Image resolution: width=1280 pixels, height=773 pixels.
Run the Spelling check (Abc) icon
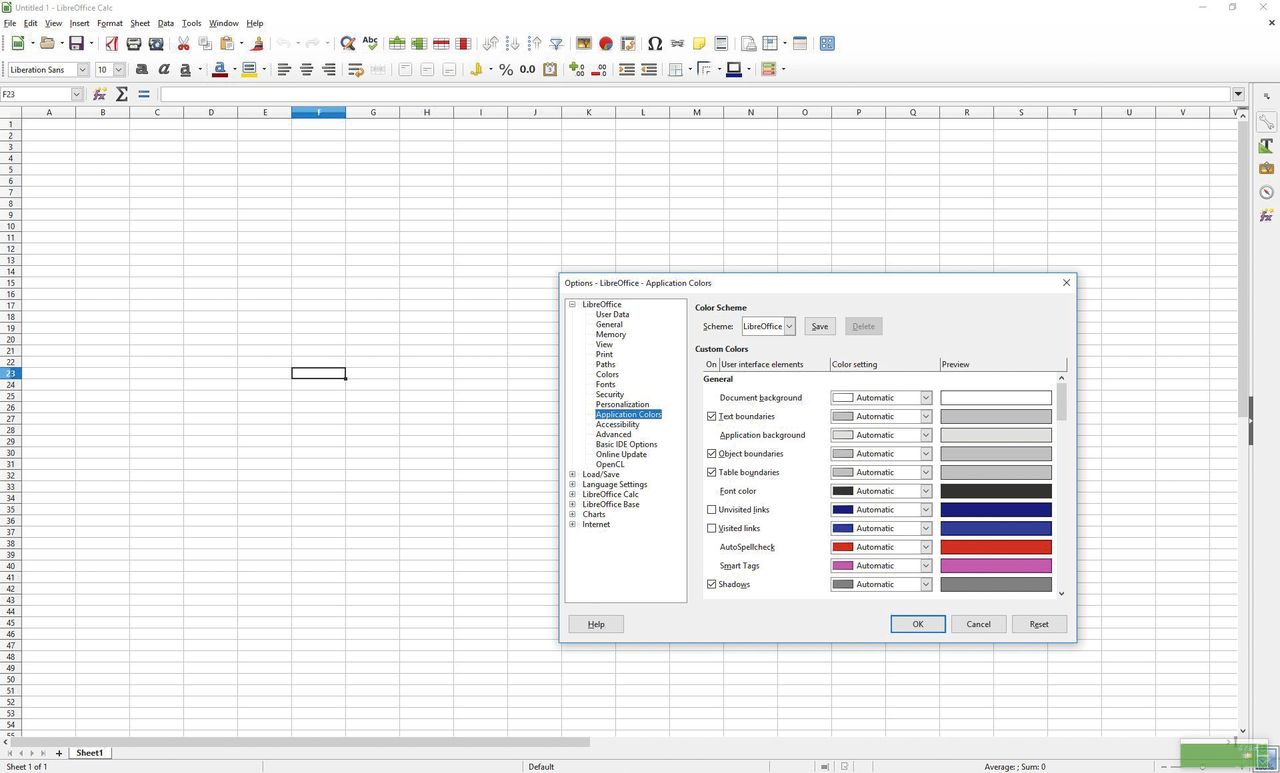pyautogui.click(x=370, y=44)
